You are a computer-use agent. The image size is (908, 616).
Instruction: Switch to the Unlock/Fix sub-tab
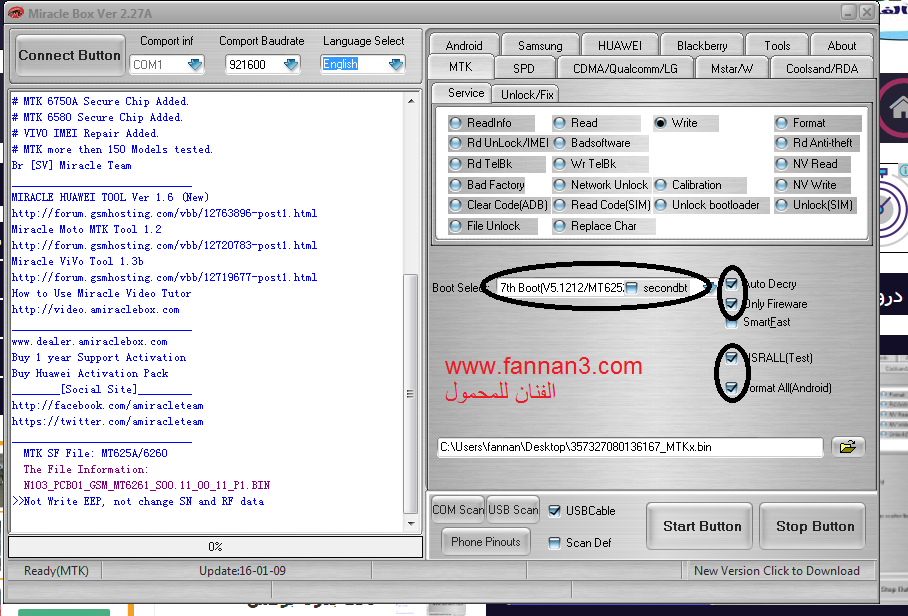526,94
